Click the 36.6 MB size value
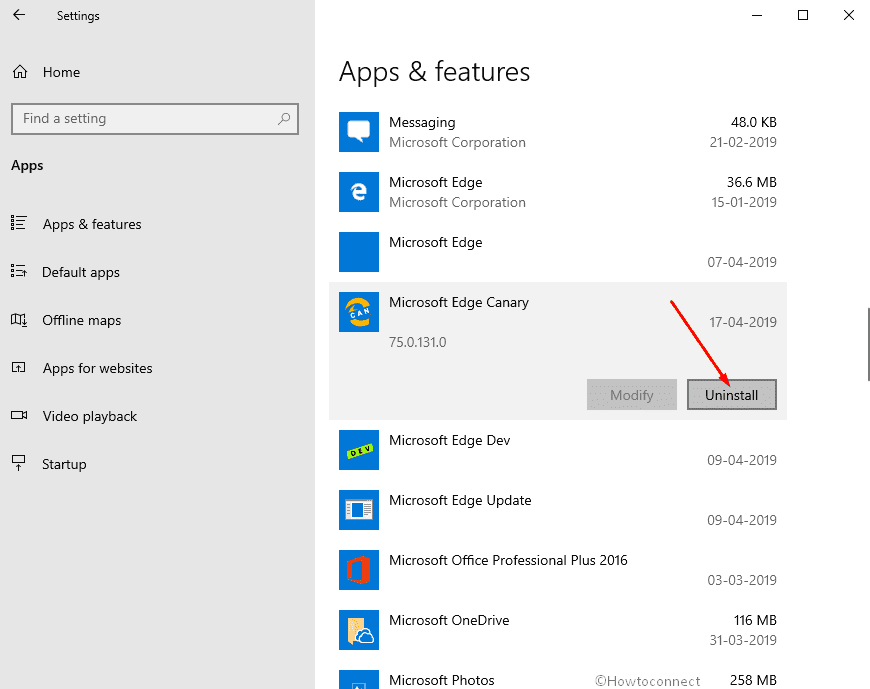Screen dimensions: 870x689 pyautogui.click(x=752, y=182)
